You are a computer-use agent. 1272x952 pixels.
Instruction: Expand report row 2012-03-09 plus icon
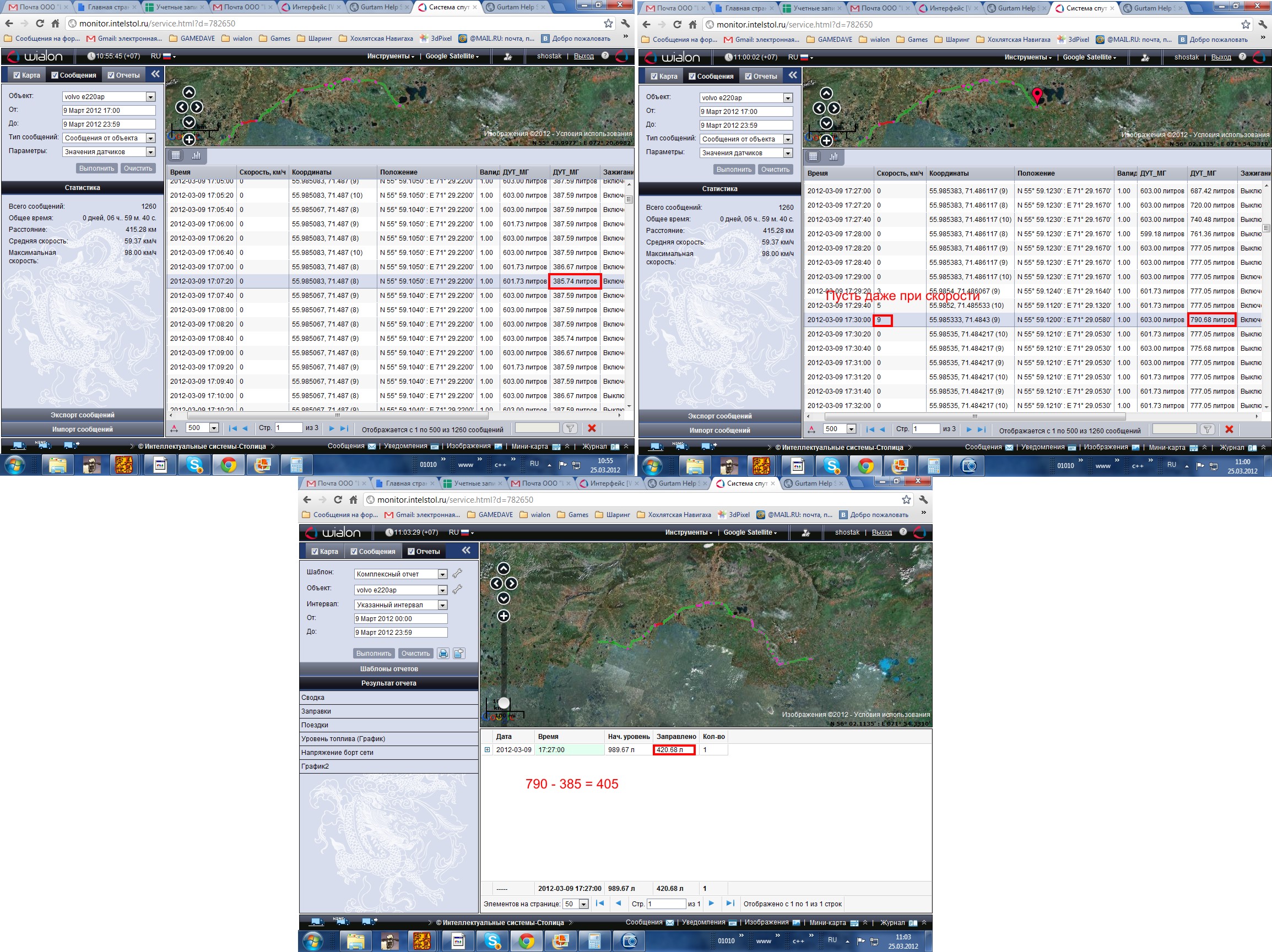coord(487,749)
